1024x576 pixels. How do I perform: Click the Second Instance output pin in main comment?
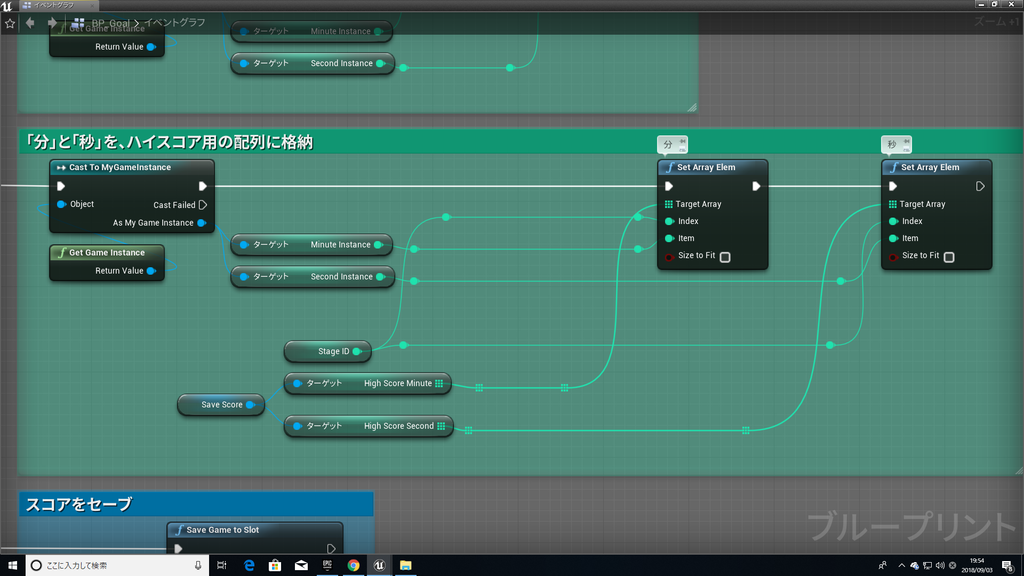point(381,277)
